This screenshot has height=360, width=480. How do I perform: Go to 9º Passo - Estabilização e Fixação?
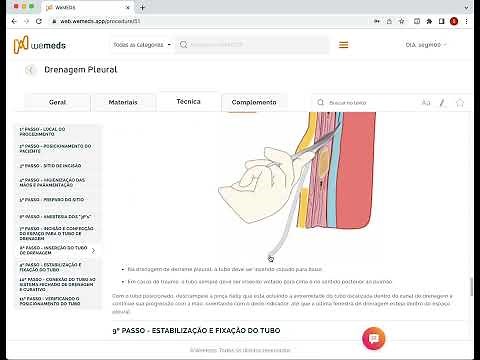[x=57, y=267]
